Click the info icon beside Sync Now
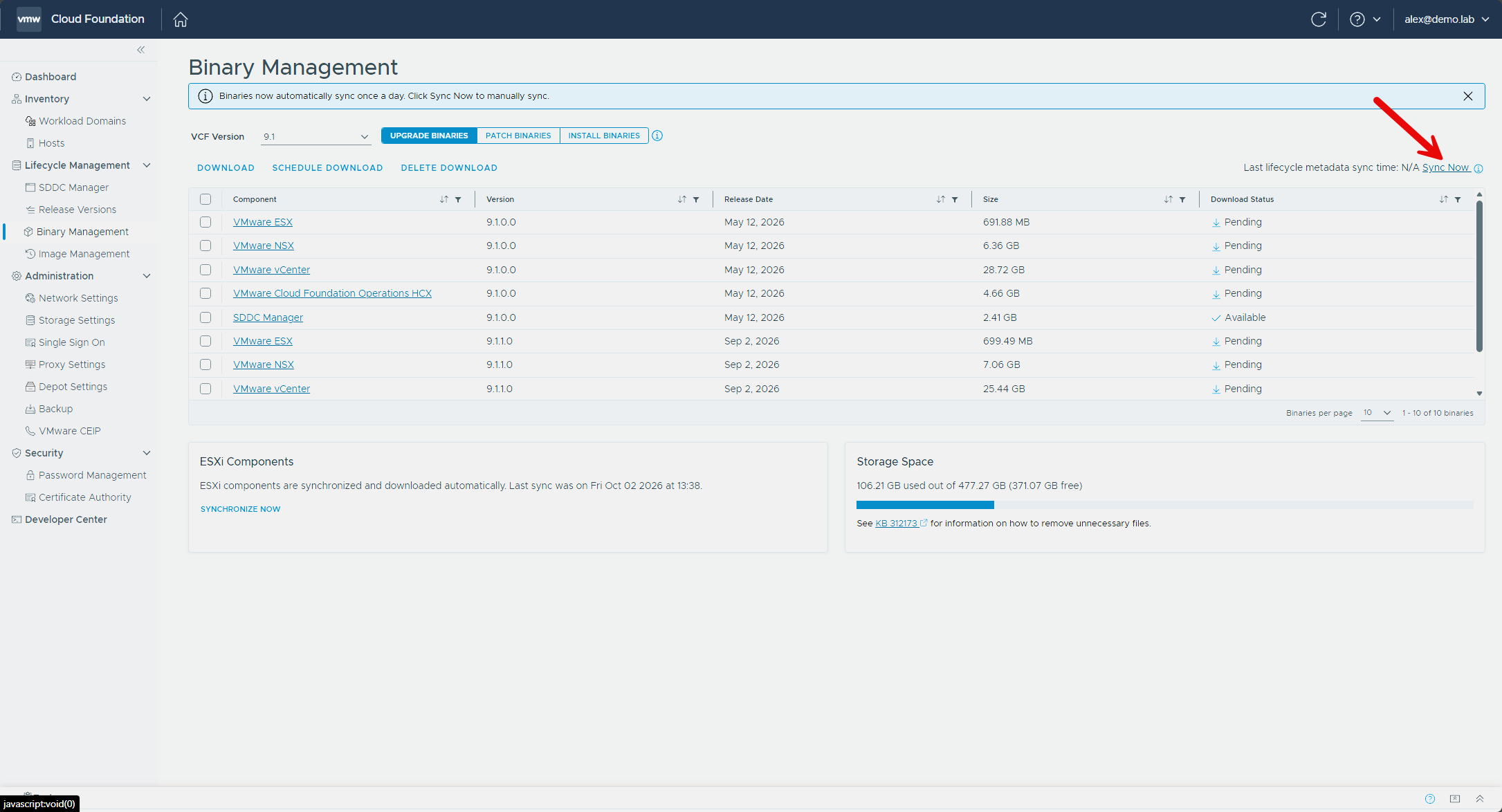This screenshot has height=812, width=1502. coord(1478,169)
